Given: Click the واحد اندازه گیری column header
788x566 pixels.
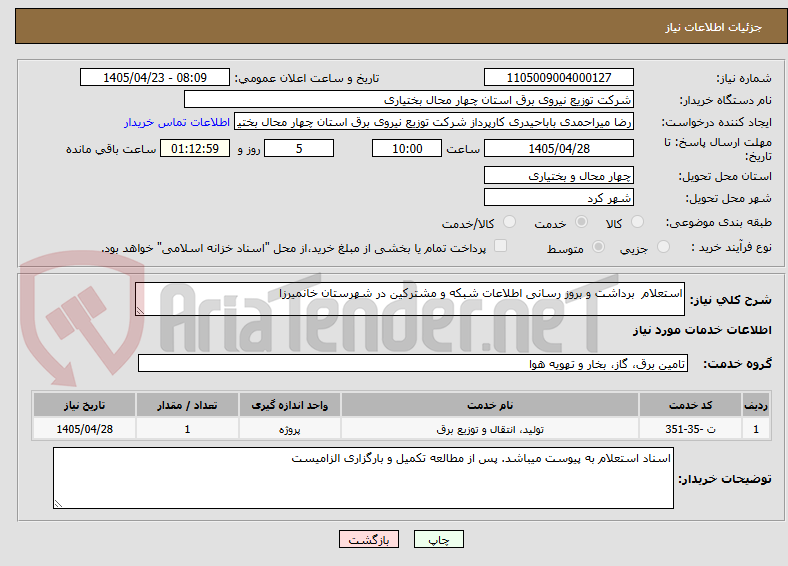Looking at the screenshot, I should (x=290, y=405).
